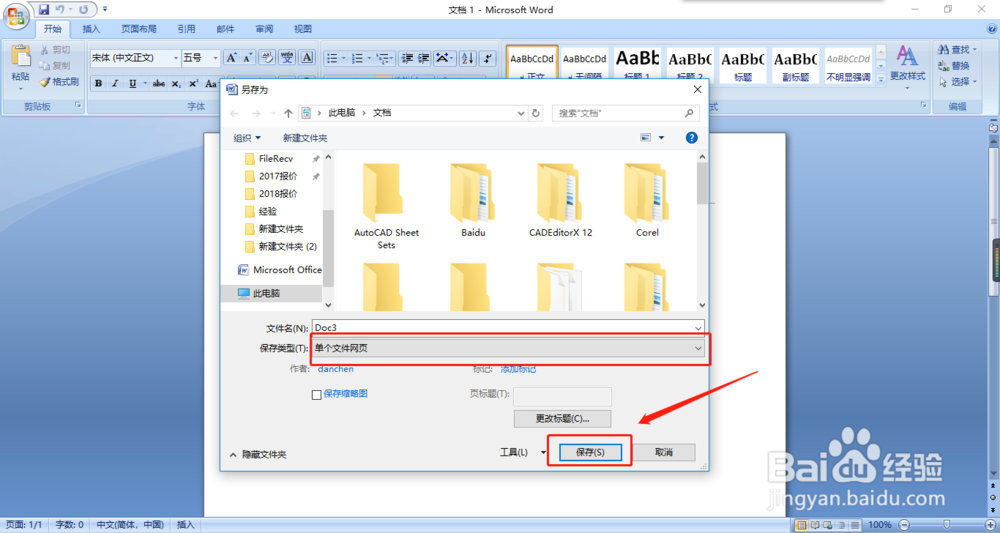The width and height of the screenshot is (1000, 533).
Task: Open the 文件名 history dropdown arrow
Action: coord(698,328)
